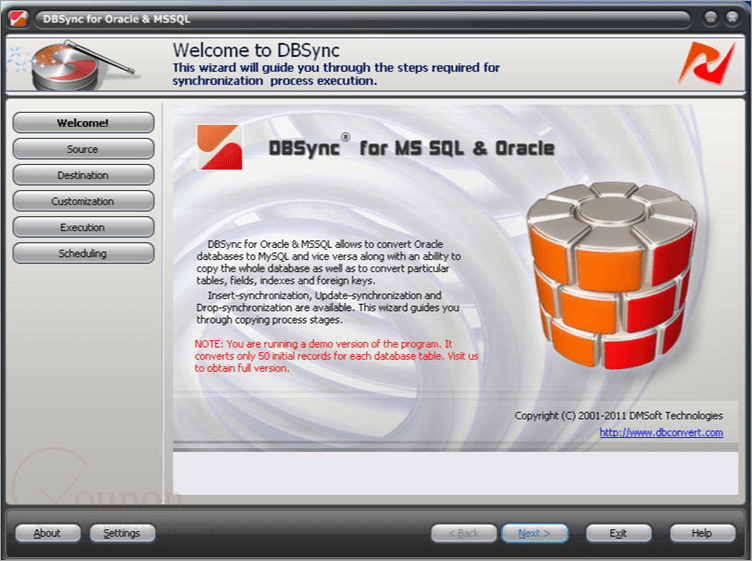Click the disabled Back button
Viewport: 752px width, 561px height.
tap(464, 533)
